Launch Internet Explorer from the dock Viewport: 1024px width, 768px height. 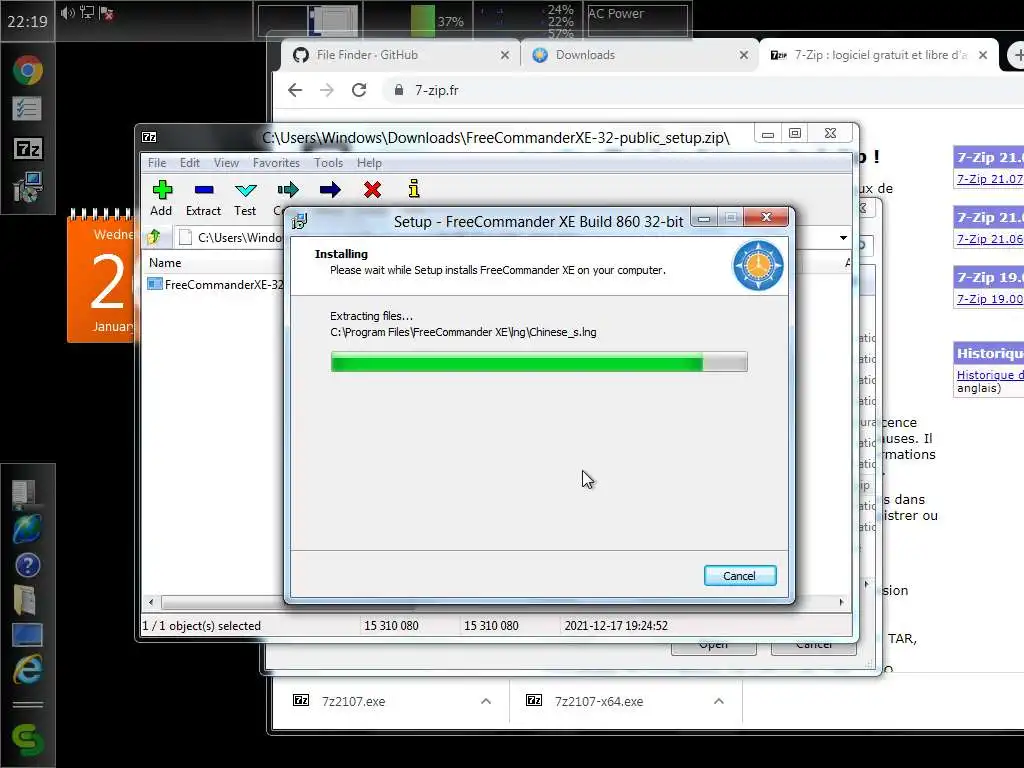27,669
